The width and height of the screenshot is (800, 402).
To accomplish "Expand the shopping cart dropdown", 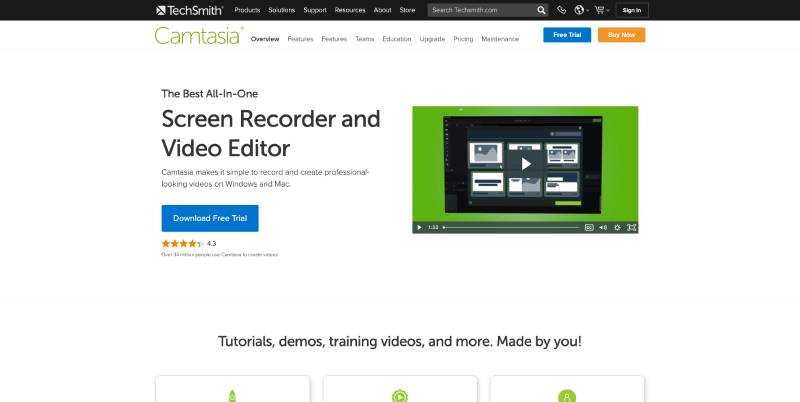I will [602, 10].
